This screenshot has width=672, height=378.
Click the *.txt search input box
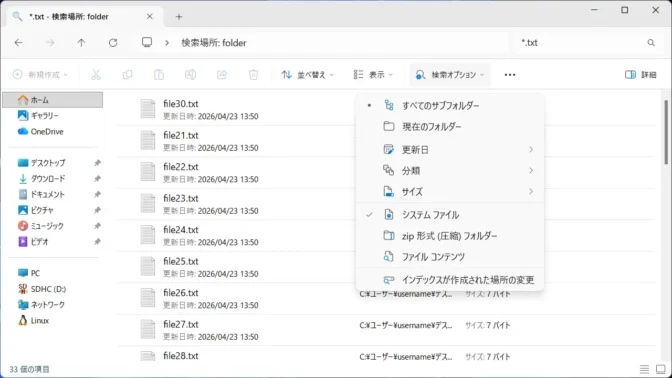tap(588, 42)
